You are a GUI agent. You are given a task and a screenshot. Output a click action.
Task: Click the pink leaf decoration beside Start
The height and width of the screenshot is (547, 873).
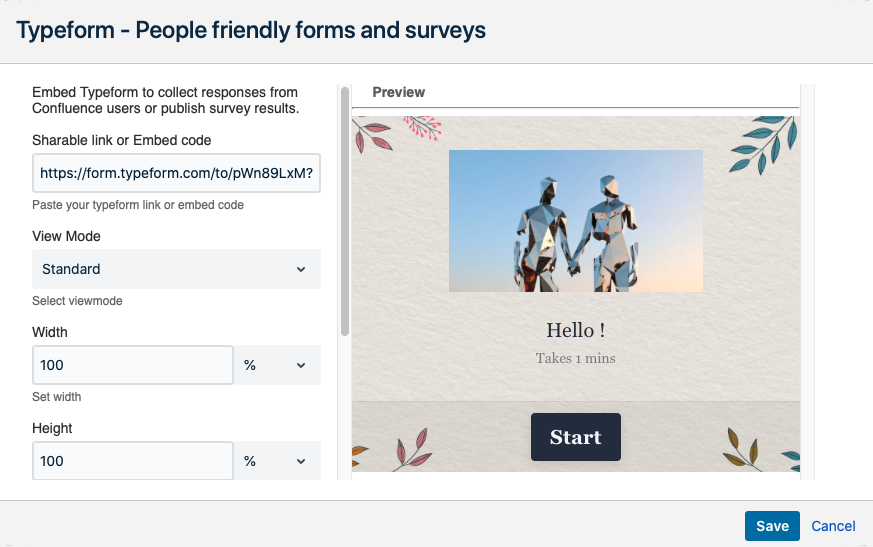click(x=413, y=447)
